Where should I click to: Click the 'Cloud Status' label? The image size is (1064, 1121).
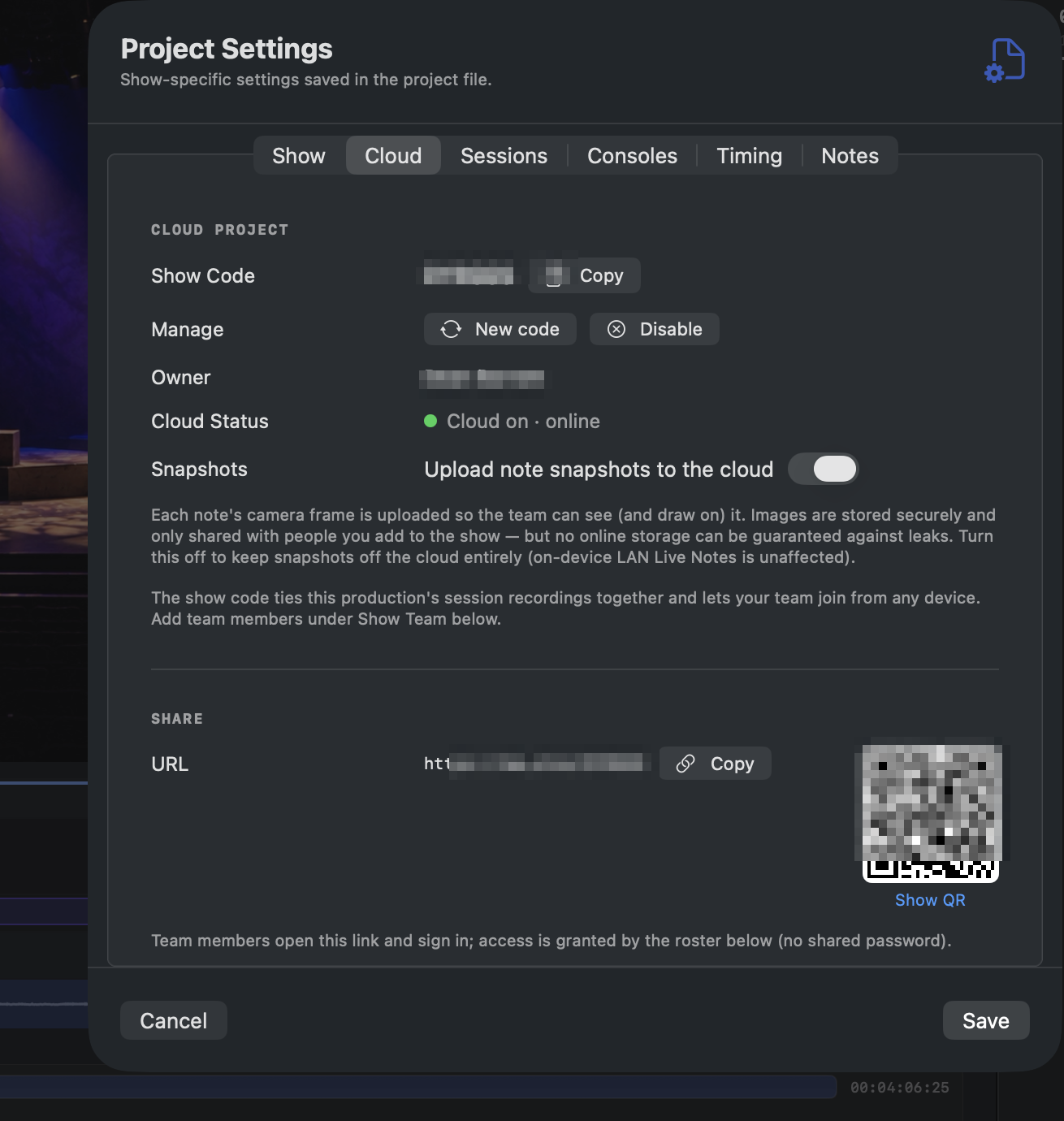[210, 421]
